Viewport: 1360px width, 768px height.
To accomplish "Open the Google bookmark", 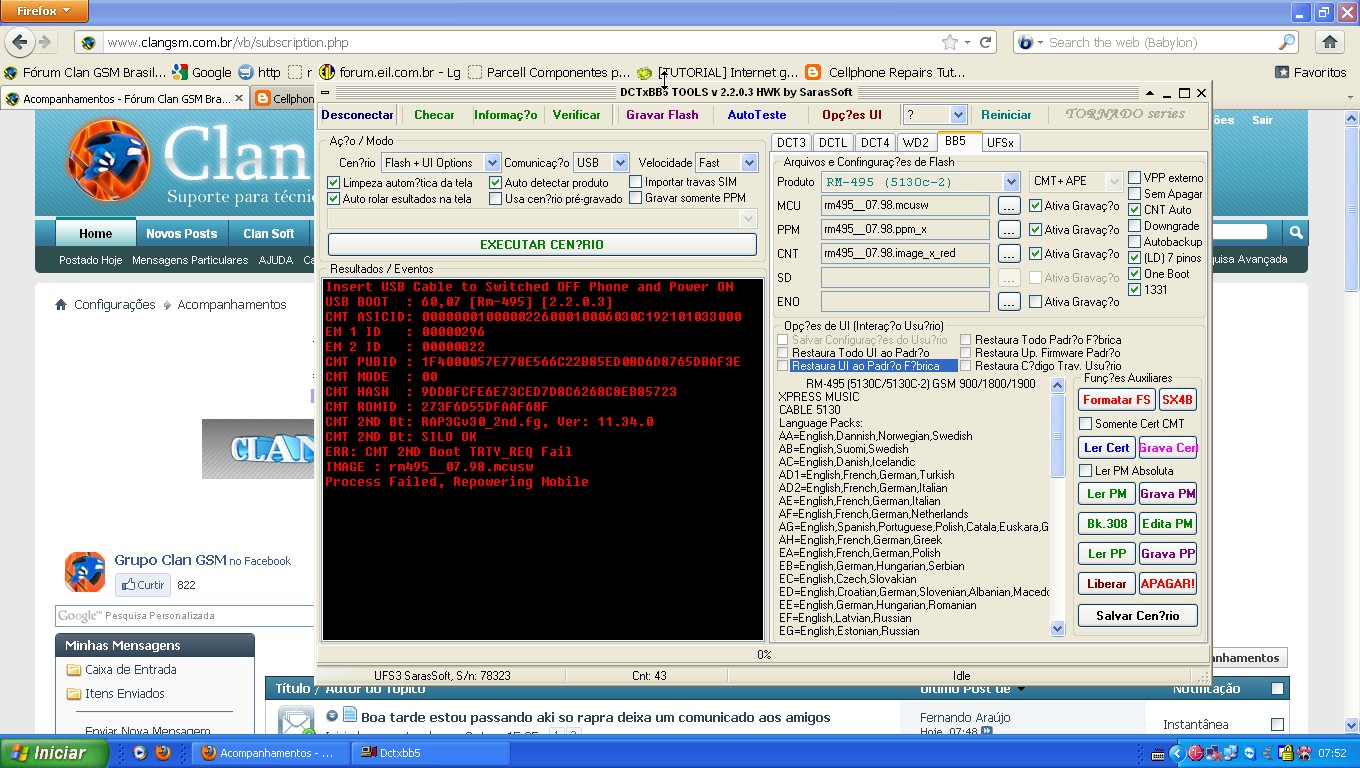I will pyautogui.click(x=202, y=72).
